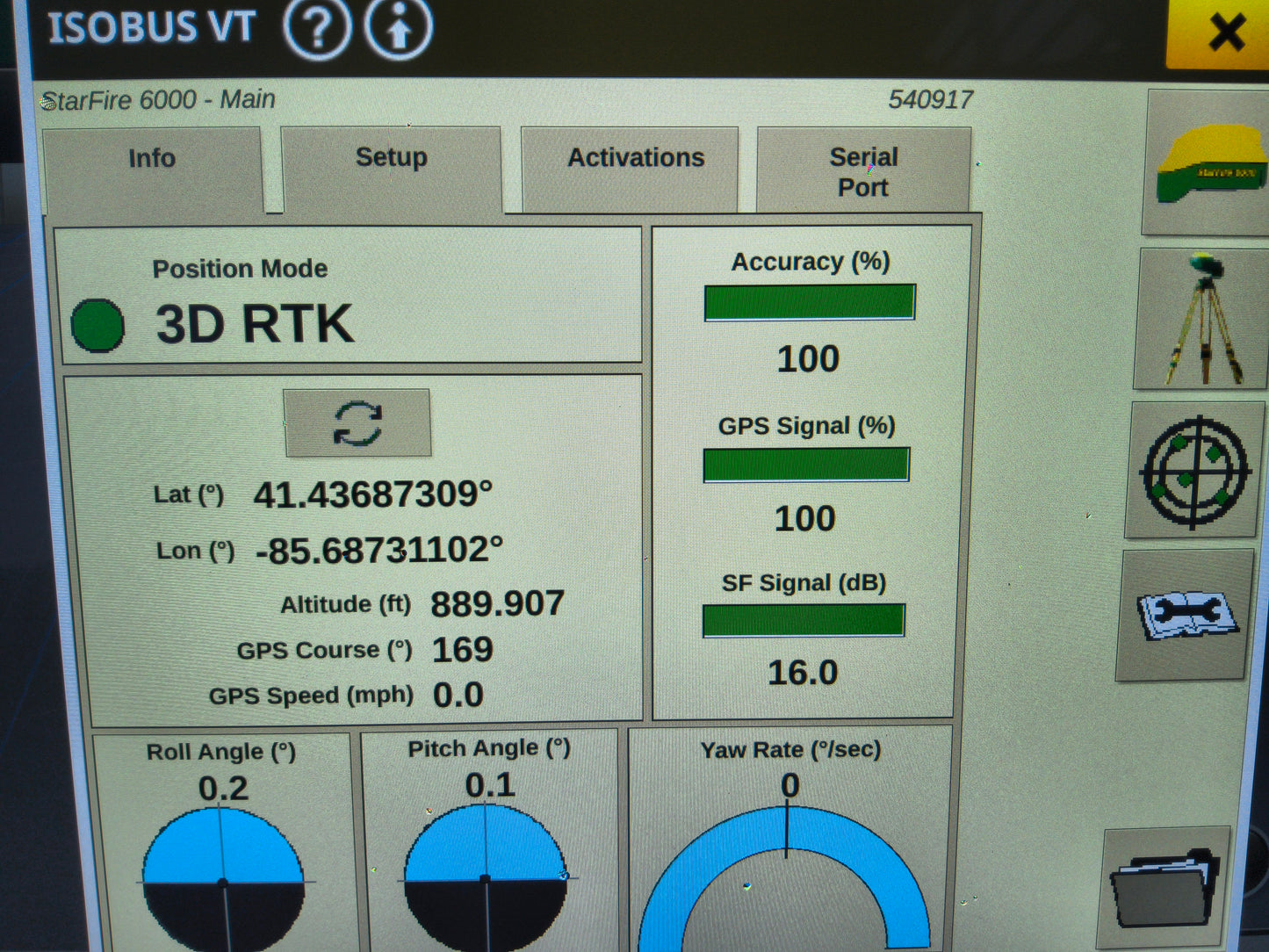
Task: Select SF Signal value 16.0
Action: [x=803, y=673]
